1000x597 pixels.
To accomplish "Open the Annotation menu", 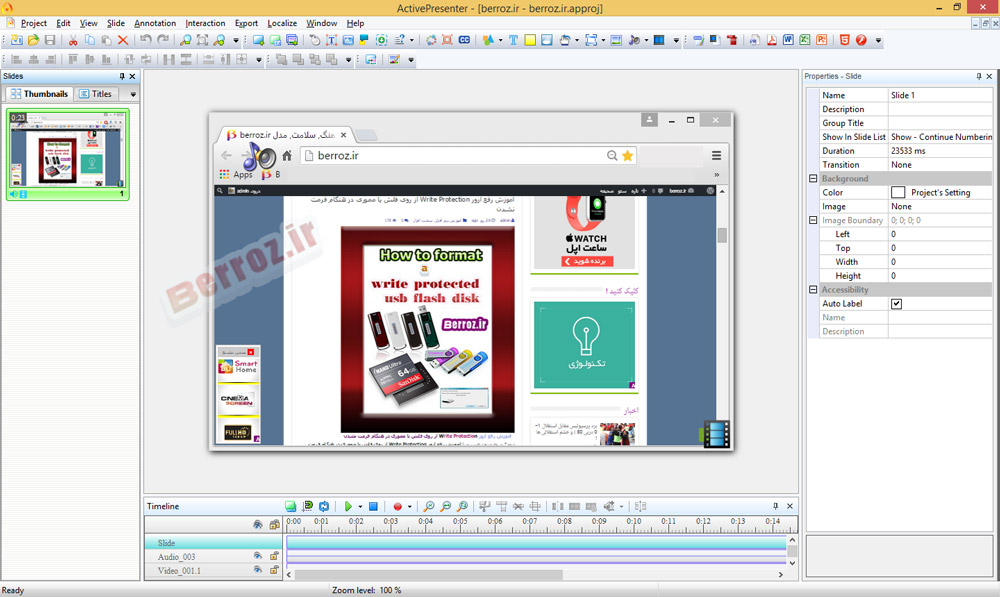I will click(x=155, y=23).
